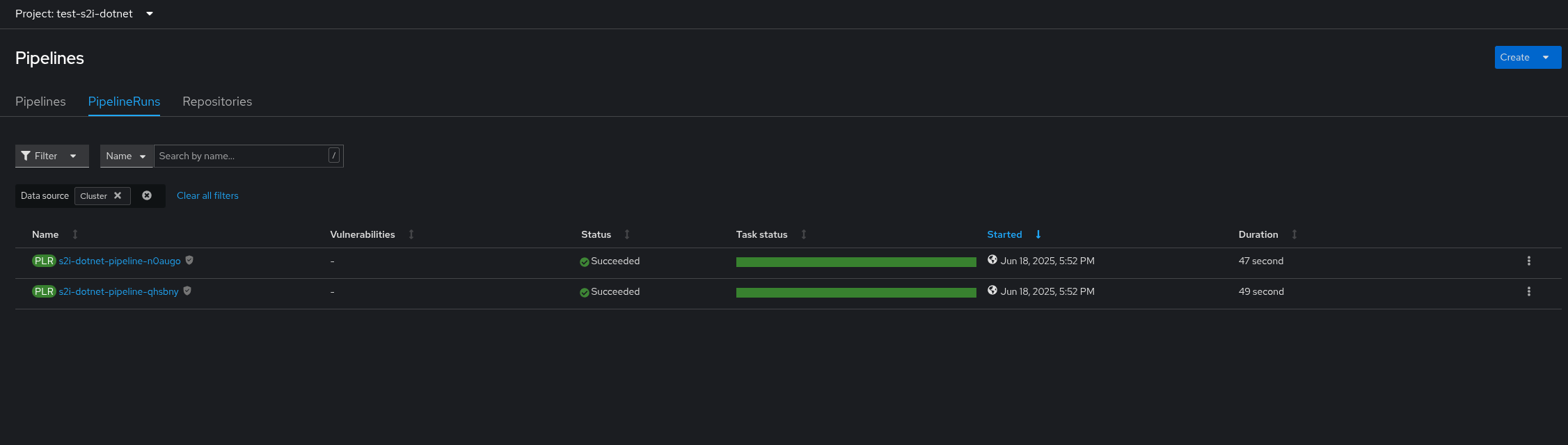Viewport: 1568px width, 445px height.
Task: Sort table by Status column
Action: [x=596, y=234]
